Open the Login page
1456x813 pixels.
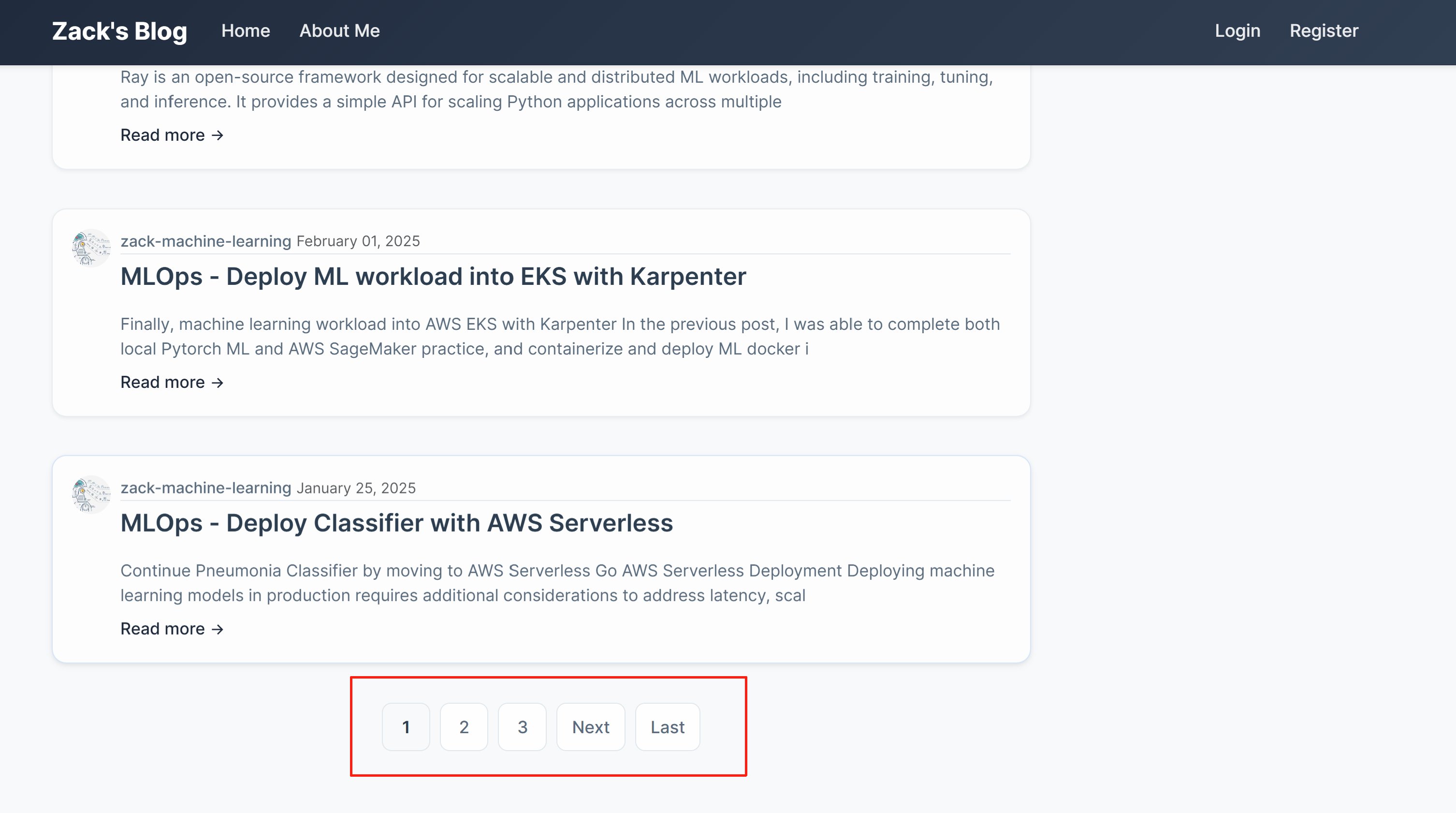pyautogui.click(x=1237, y=30)
